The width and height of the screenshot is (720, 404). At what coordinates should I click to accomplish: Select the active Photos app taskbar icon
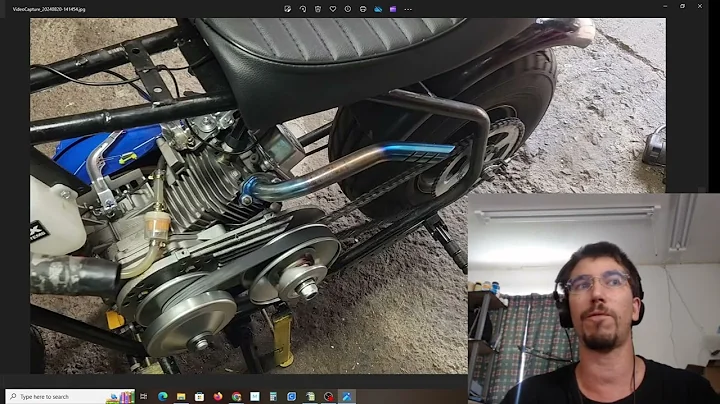point(347,396)
